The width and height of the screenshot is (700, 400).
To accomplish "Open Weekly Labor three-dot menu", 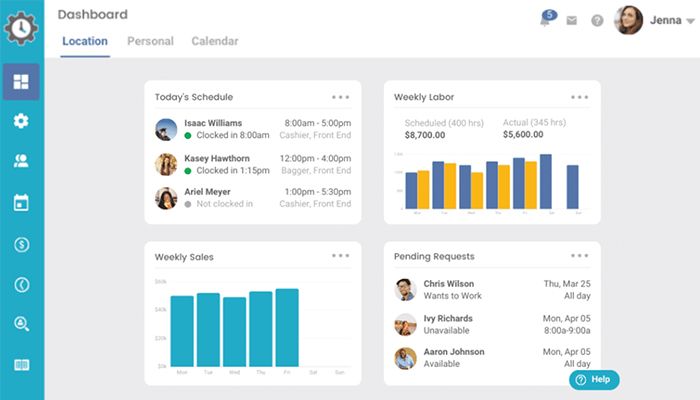I will 579,97.
